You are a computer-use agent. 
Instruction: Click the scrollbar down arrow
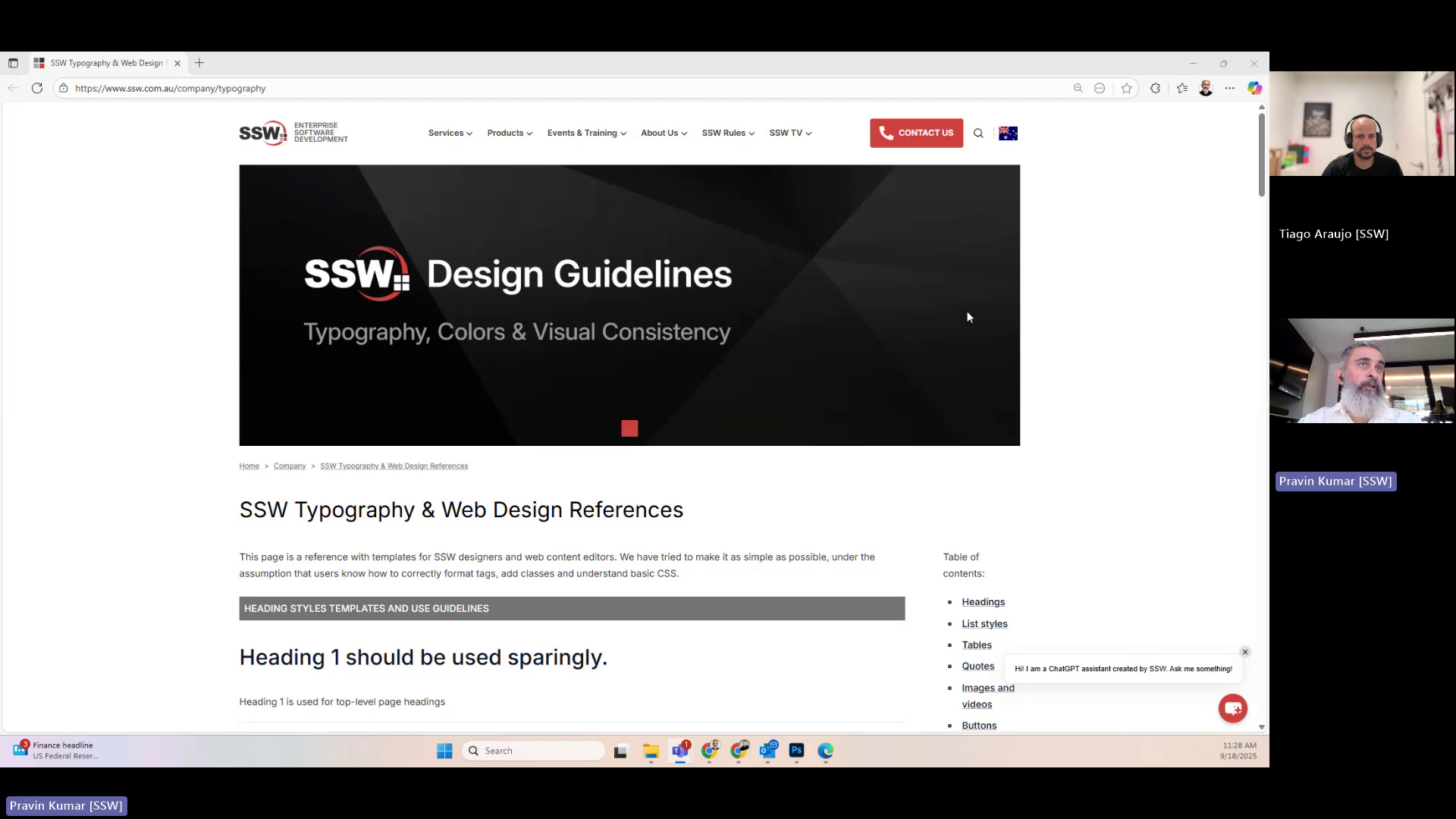coord(1261,726)
